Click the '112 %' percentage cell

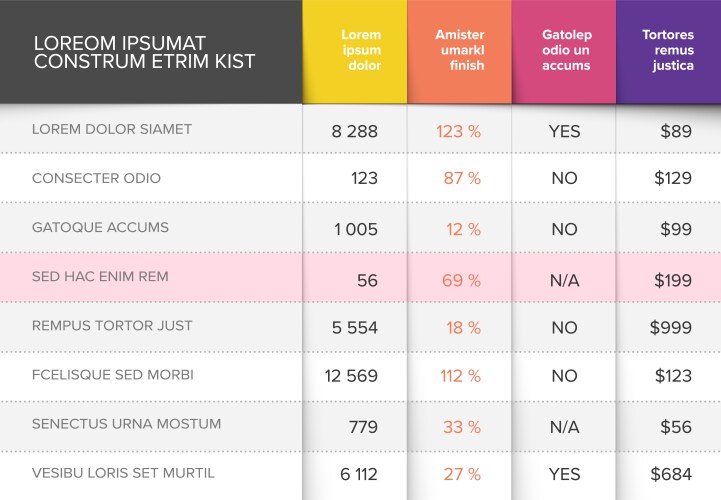[460, 376]
